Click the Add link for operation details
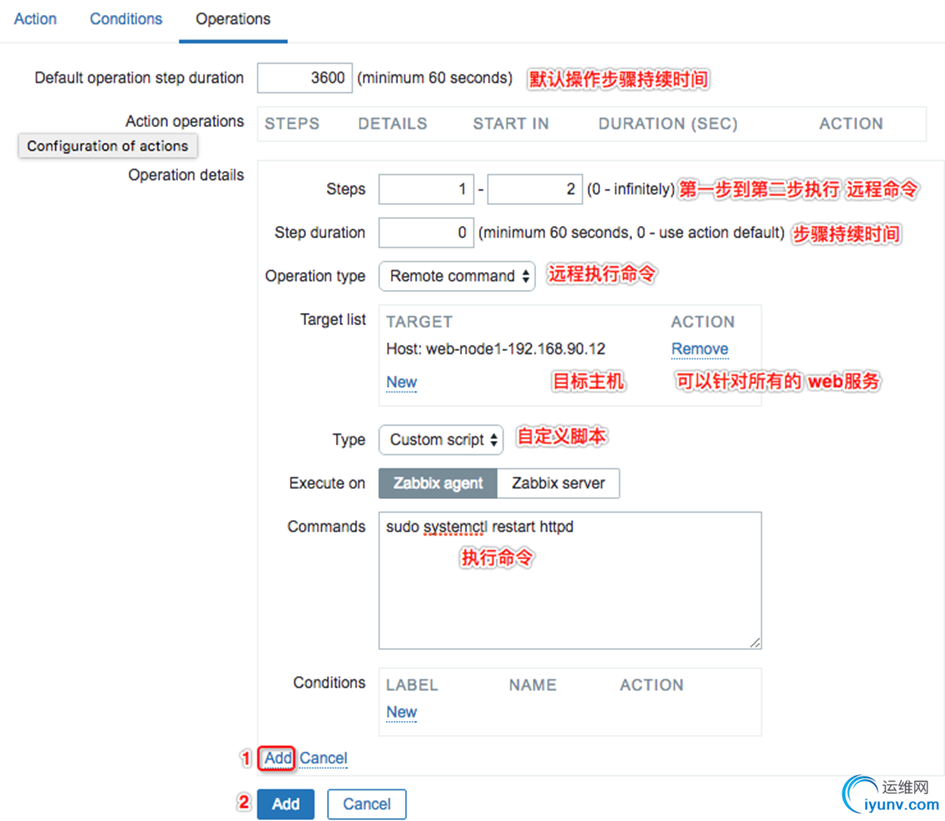This screenshot has height=821, width=945. click(278, 758)
